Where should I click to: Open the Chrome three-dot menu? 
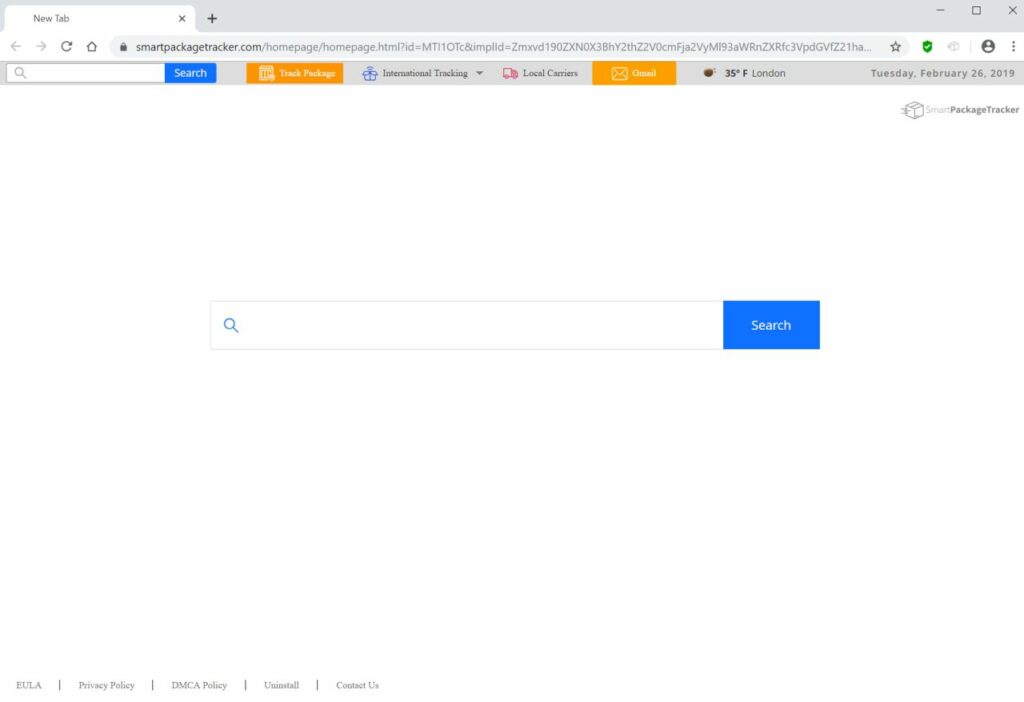(x=1014, y=46)
